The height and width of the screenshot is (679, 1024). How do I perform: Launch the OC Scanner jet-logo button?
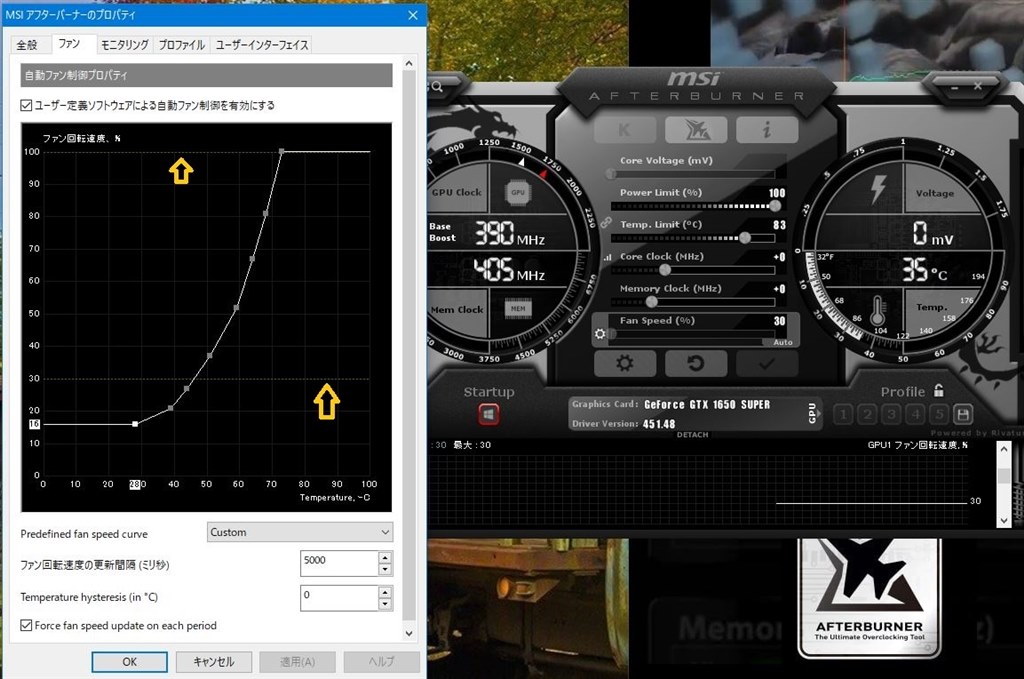(696, 130)
